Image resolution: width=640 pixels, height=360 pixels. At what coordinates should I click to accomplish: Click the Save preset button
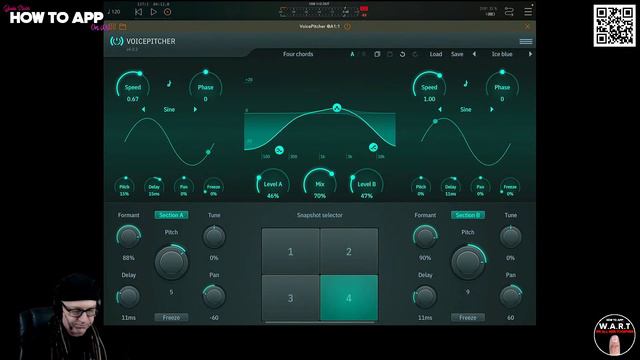tap(457, 54)
